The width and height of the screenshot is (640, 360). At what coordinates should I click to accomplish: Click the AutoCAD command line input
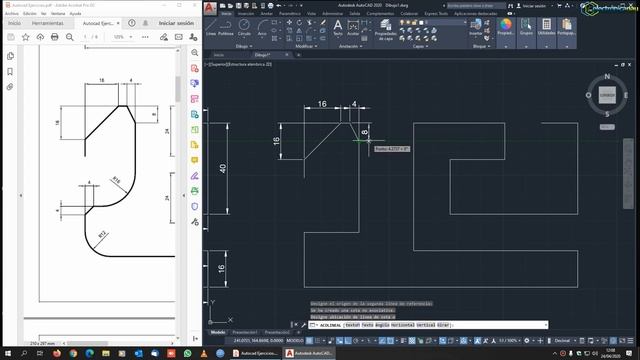coord(429,325)
